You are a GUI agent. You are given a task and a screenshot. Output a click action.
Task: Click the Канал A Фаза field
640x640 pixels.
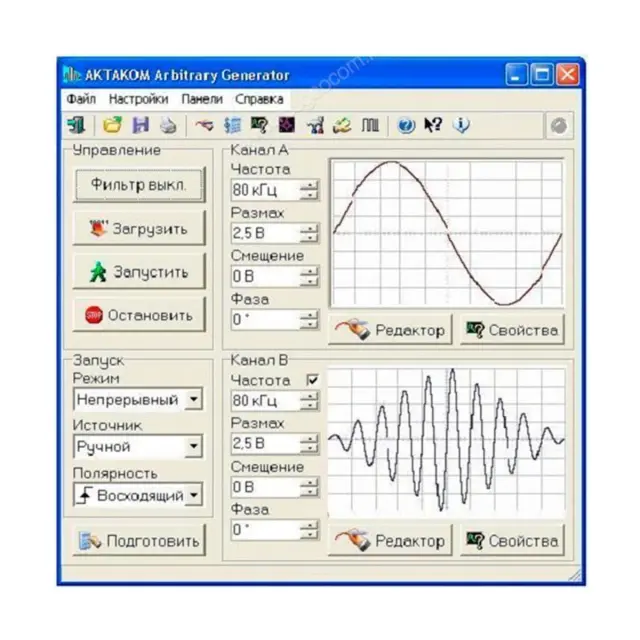pos(265,320)
